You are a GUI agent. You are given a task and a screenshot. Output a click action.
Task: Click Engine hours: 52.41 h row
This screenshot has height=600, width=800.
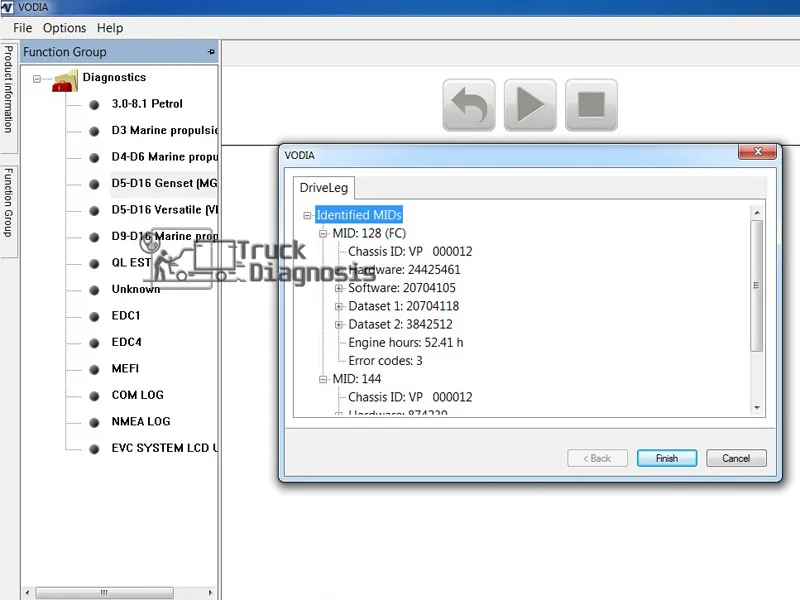tap(406, 343)
